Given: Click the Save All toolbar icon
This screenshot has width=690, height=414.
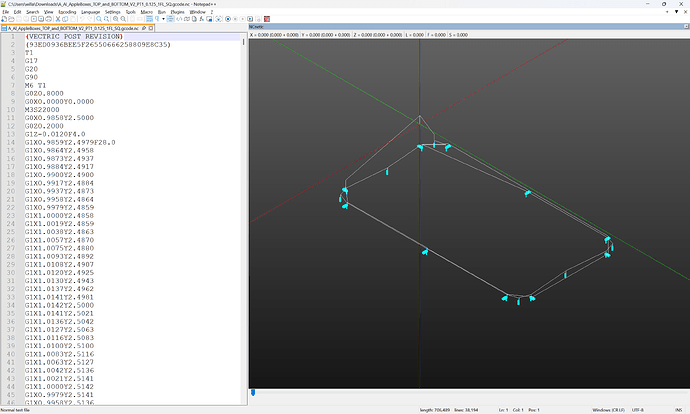Looking at the screenshot, I should point(26,19).
